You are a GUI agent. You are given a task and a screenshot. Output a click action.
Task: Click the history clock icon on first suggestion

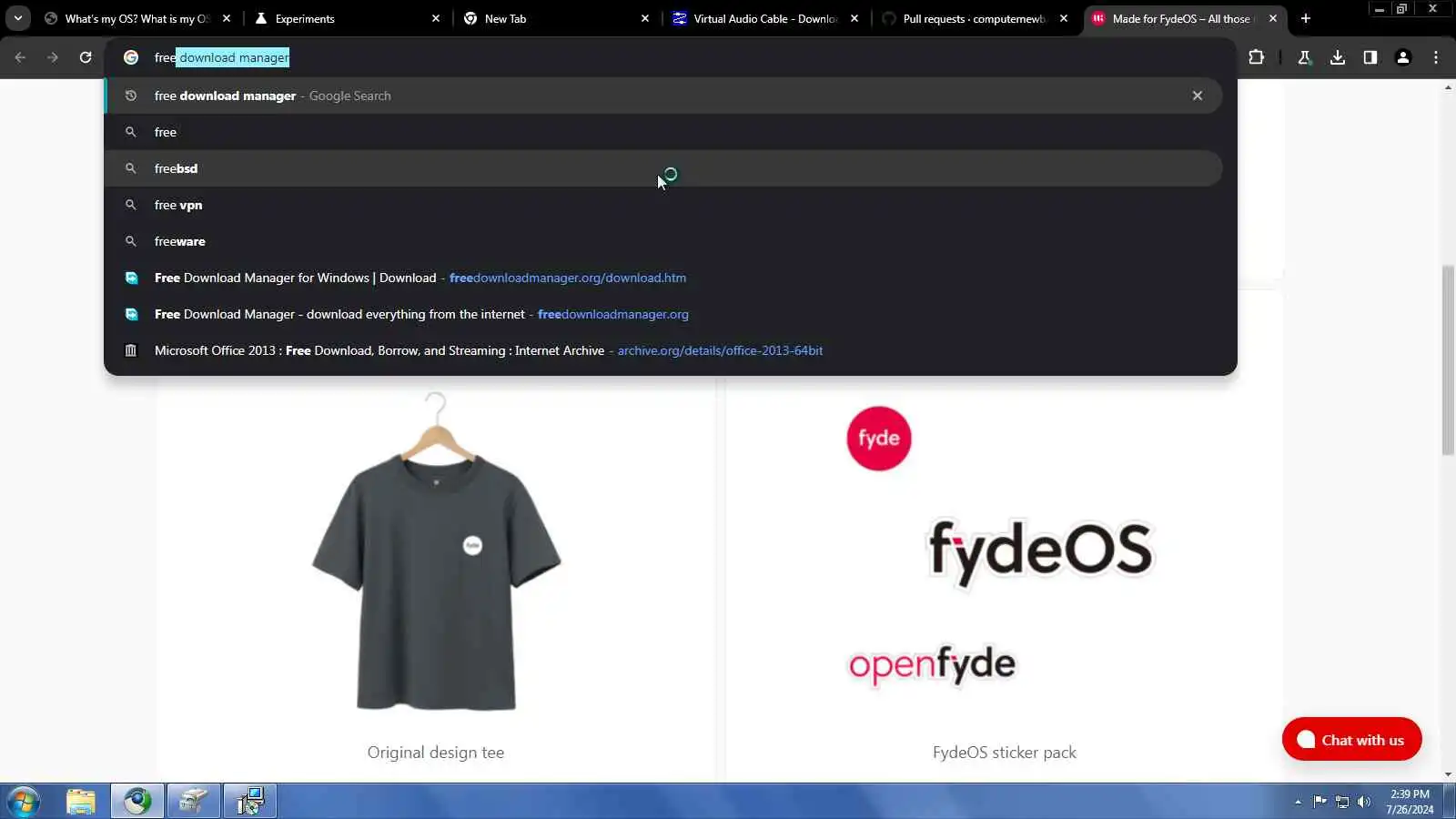point(131,96)
